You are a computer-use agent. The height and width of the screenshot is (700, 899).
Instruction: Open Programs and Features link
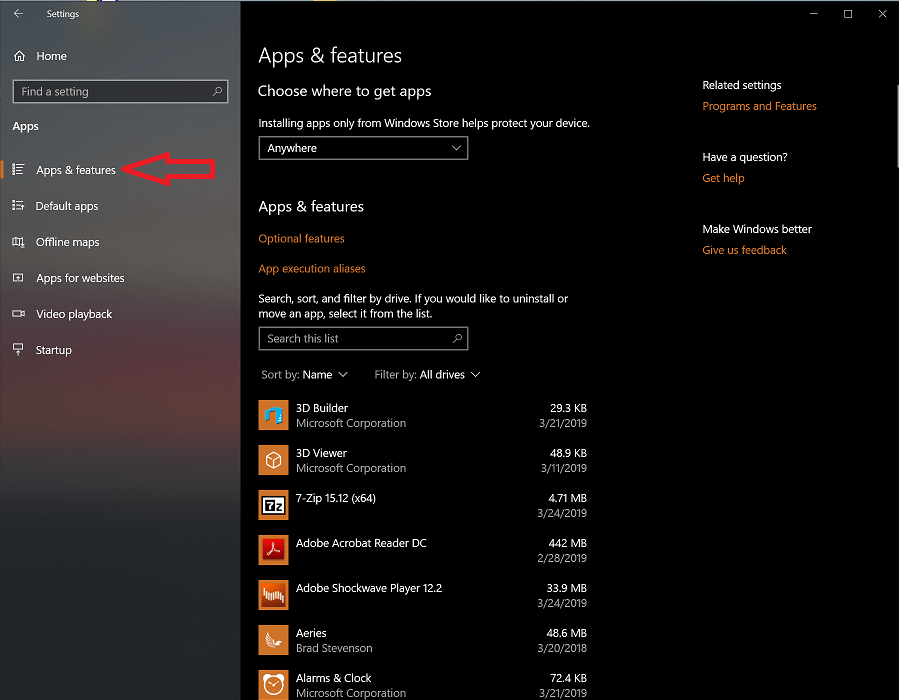[x=759, y=106]
